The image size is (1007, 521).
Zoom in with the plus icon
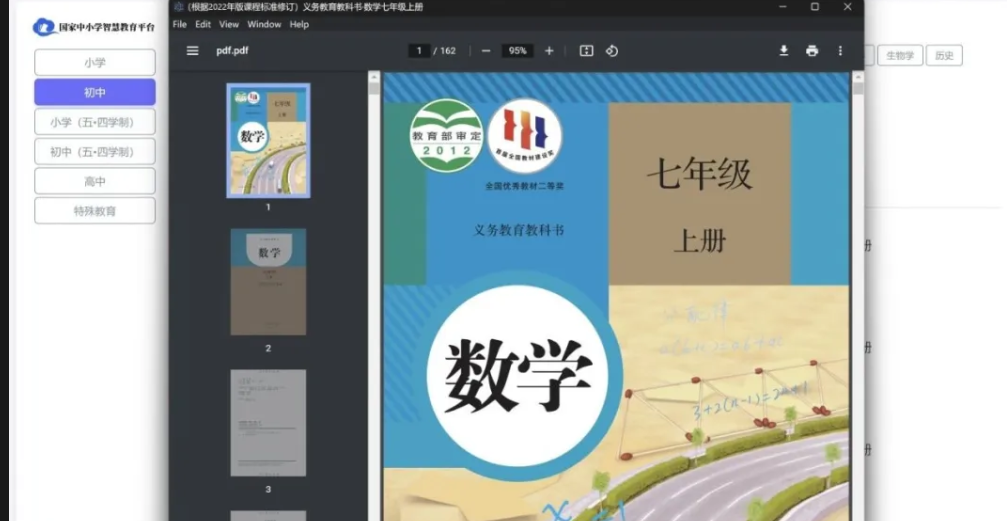[x=549, y=51]
